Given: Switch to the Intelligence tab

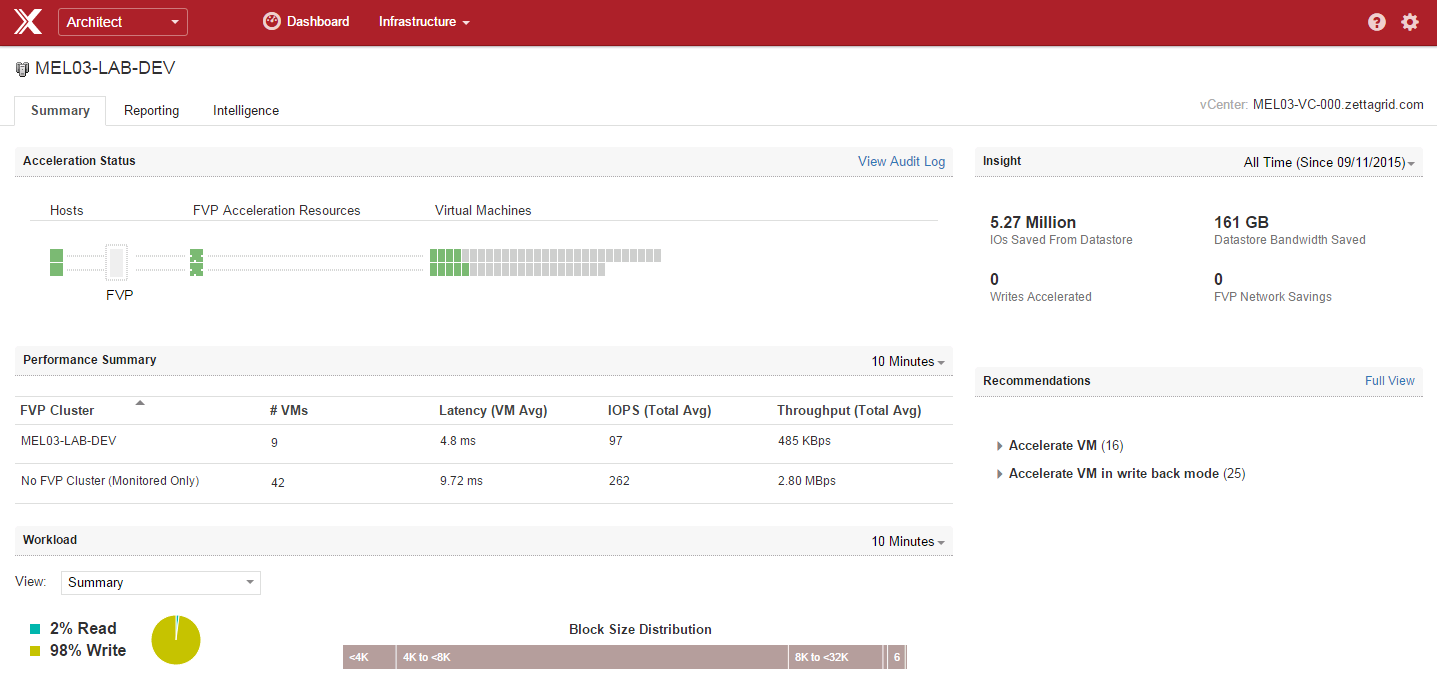Looking at the screenshot, I should (246, 111).
